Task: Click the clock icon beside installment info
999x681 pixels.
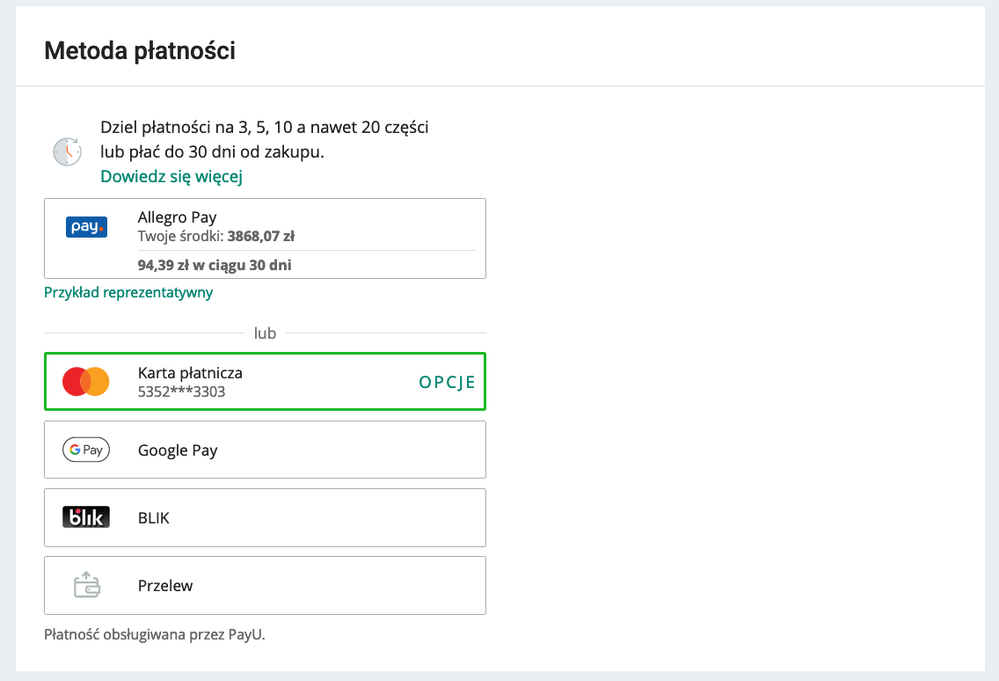Action: pyautogui.click(x=67, y=151)
